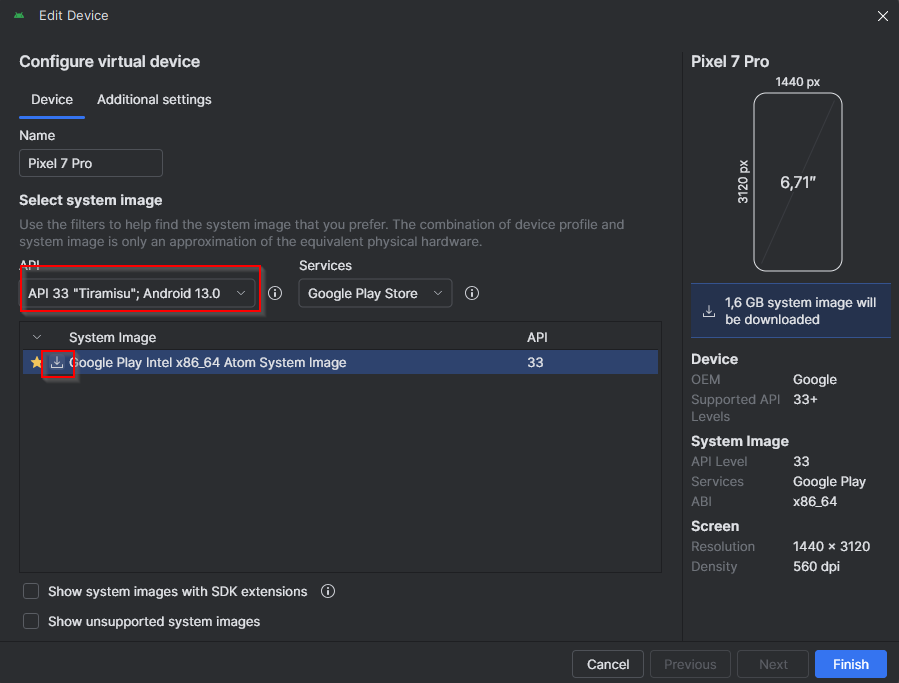Image resolution: width=899 pixels, height=683 pixels.
Task: Open the info icon next to Services dropdown
Action: [x=472, y=293]
